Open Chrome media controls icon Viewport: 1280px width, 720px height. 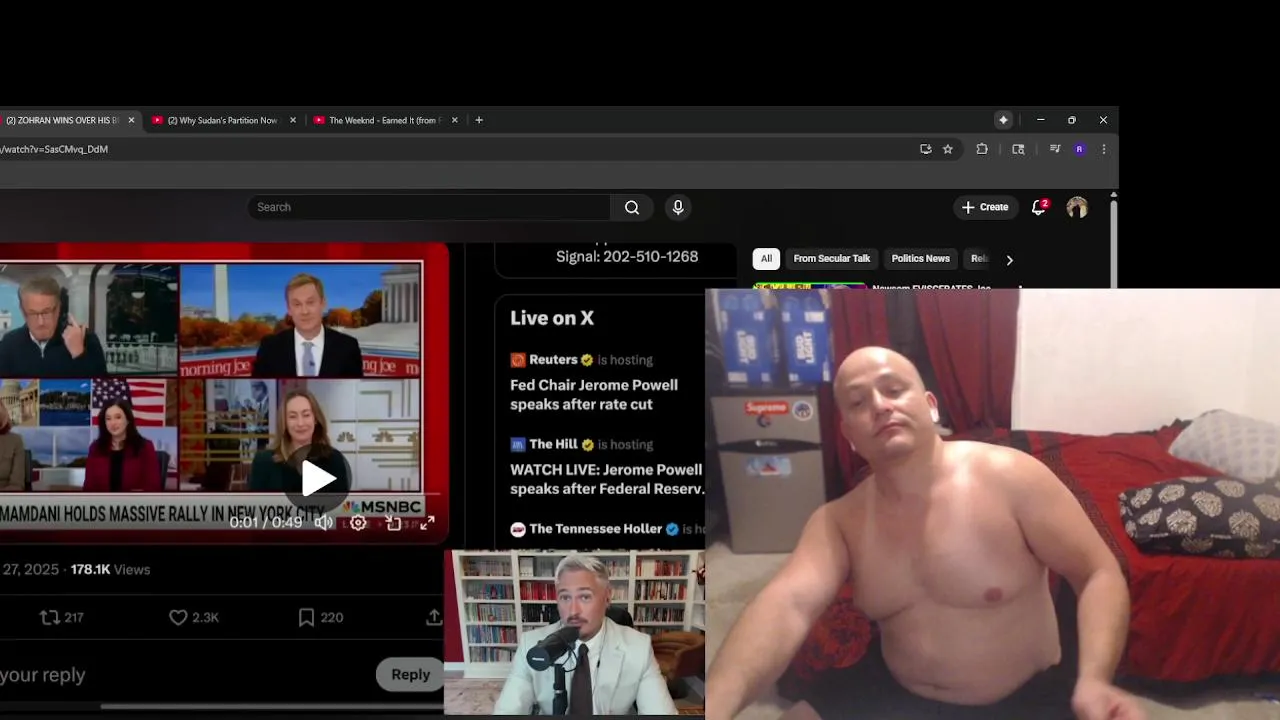(x=1054, y=149)
